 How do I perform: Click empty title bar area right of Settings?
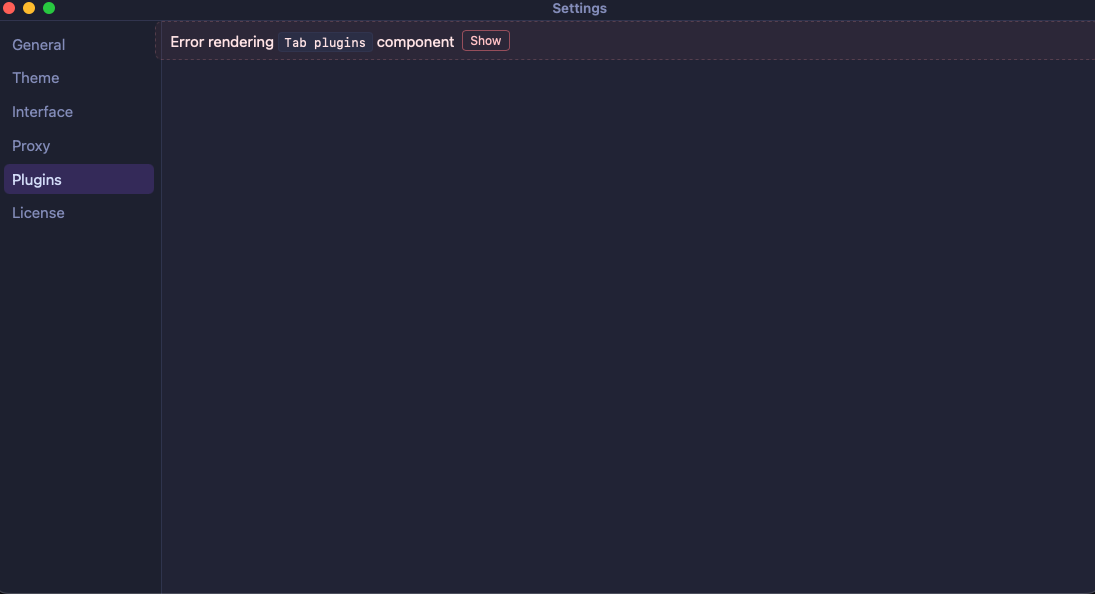850,8
